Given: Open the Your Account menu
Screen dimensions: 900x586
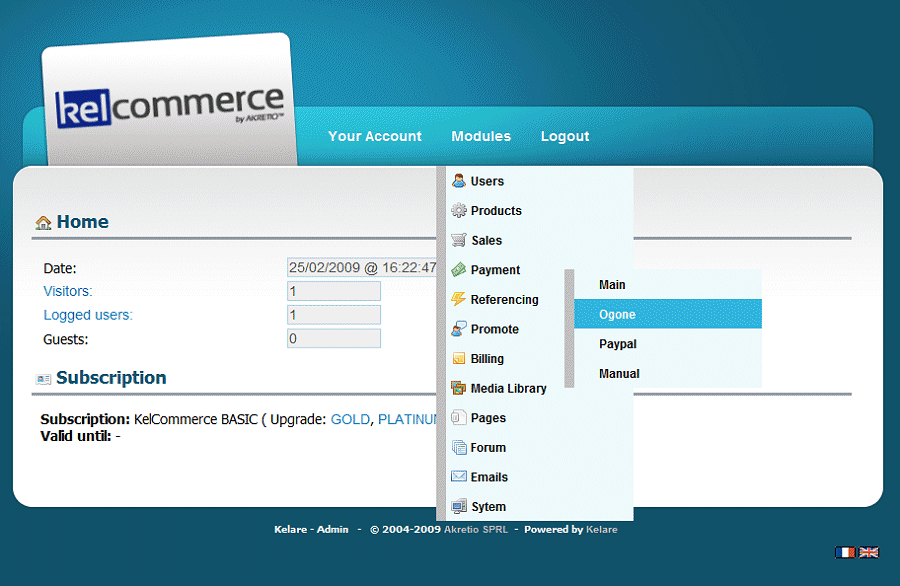Looking at the screenshot, I should click(x=375, y=136).
